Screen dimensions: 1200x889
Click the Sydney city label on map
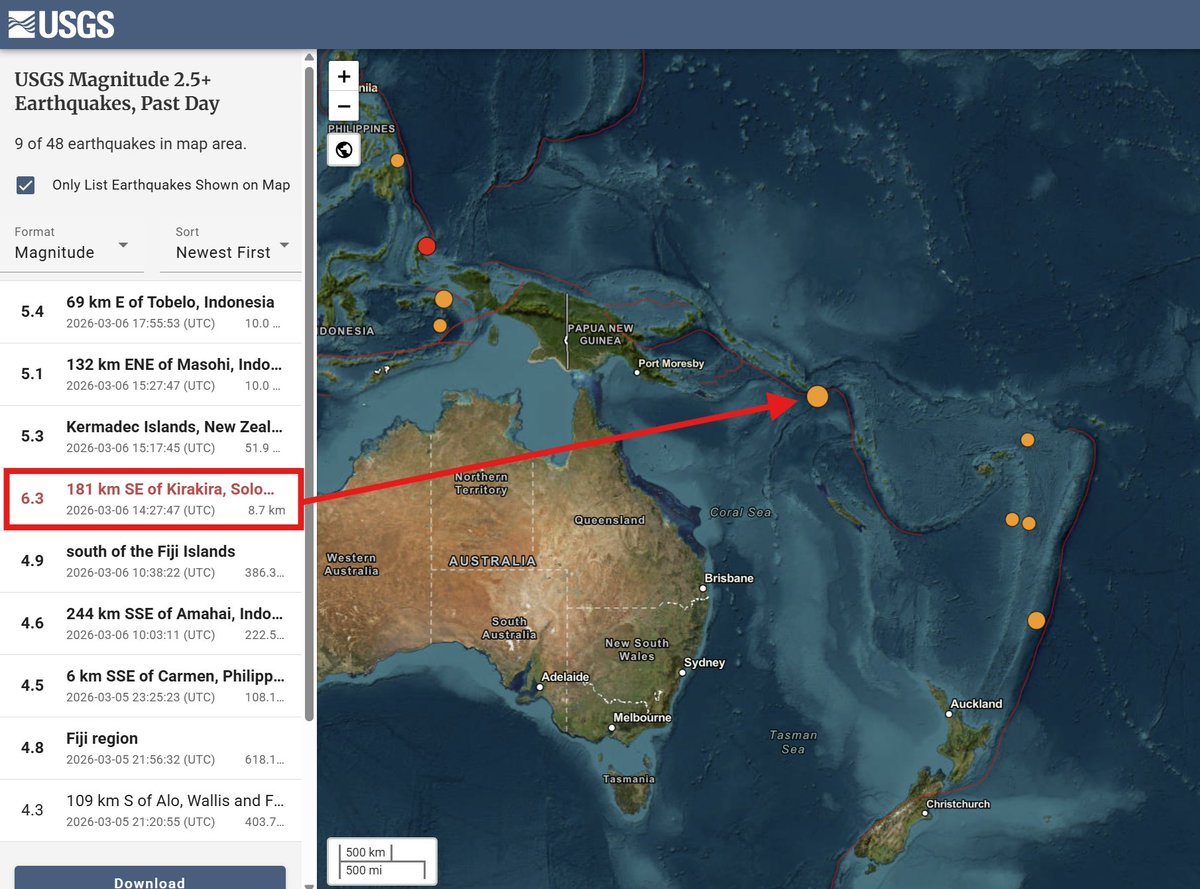click(704, 663)
